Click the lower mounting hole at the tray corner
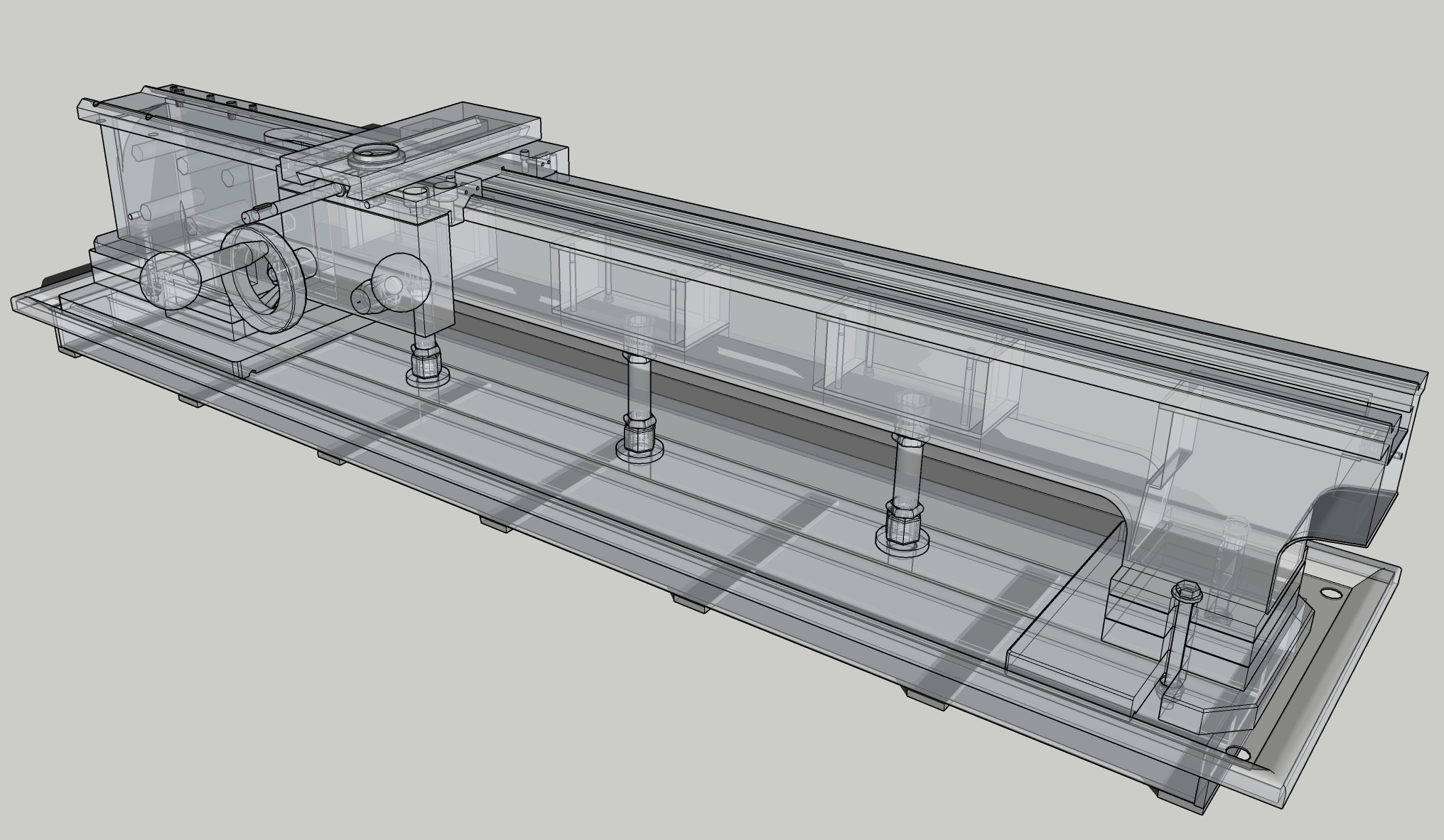 (x=1237, y=751)
